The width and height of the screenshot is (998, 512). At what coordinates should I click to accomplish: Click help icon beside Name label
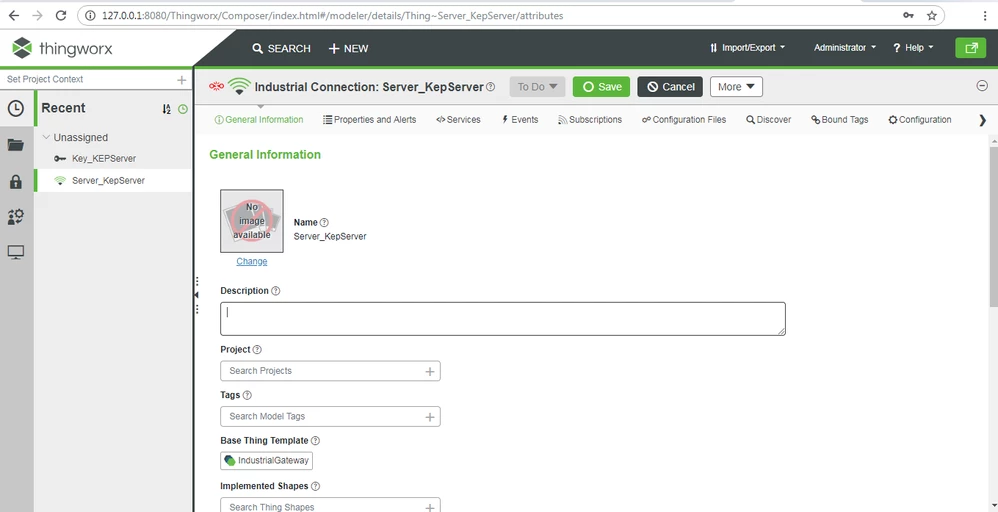pyautogui.click(x=324, y=222)
